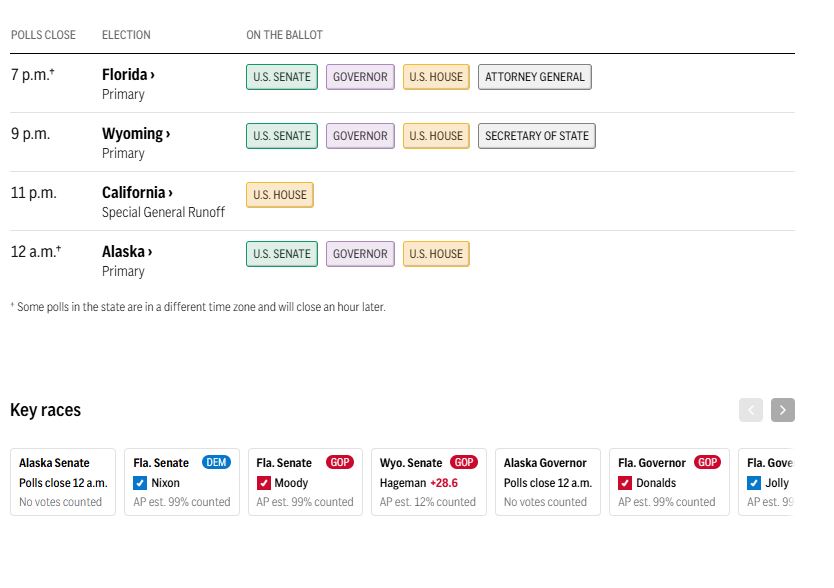This screenshot has width=834, height=588.
Task: Select Florida's Governor ballot tag
Action: tap(360, 77)
